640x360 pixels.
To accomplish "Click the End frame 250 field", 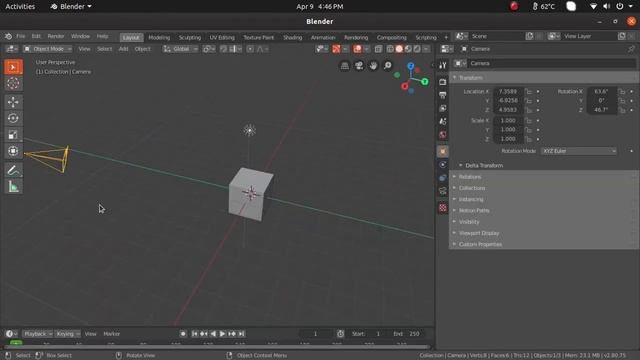I will click(x=407, y=334).
